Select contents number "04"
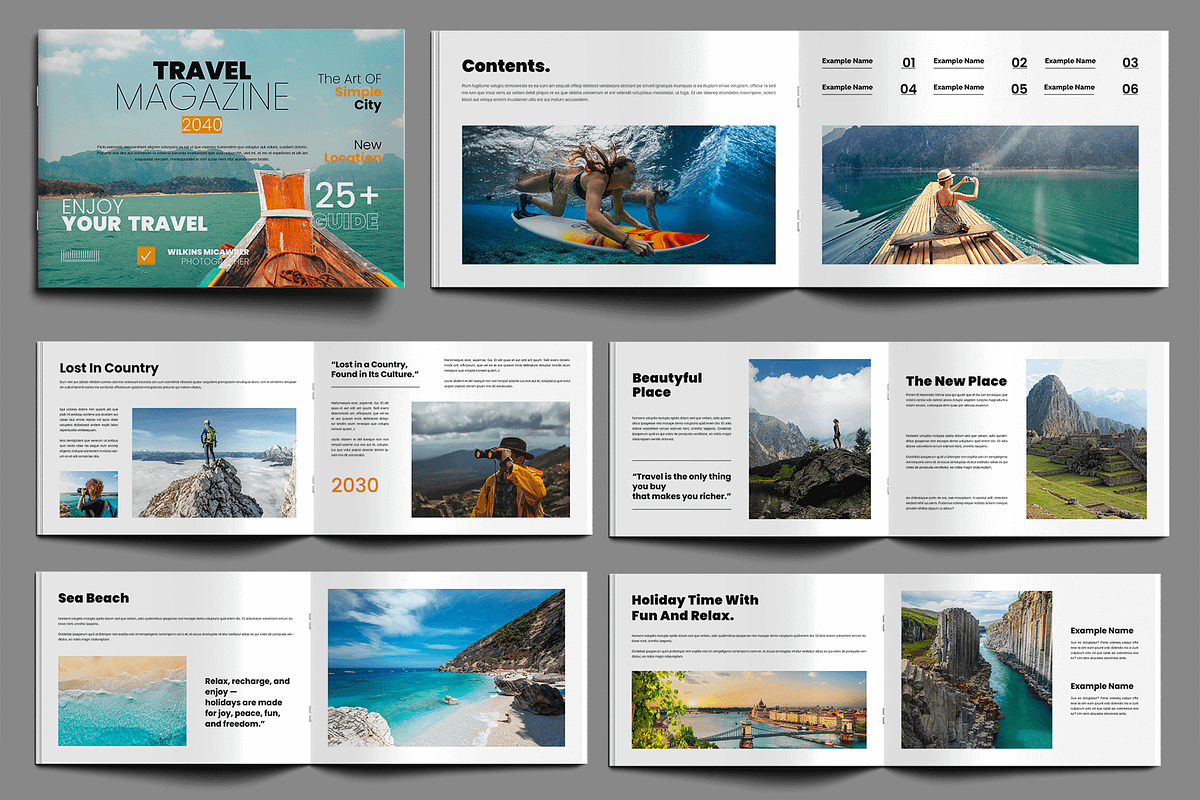The width and height of the screenshot is (1200, 800). [909, 89]
